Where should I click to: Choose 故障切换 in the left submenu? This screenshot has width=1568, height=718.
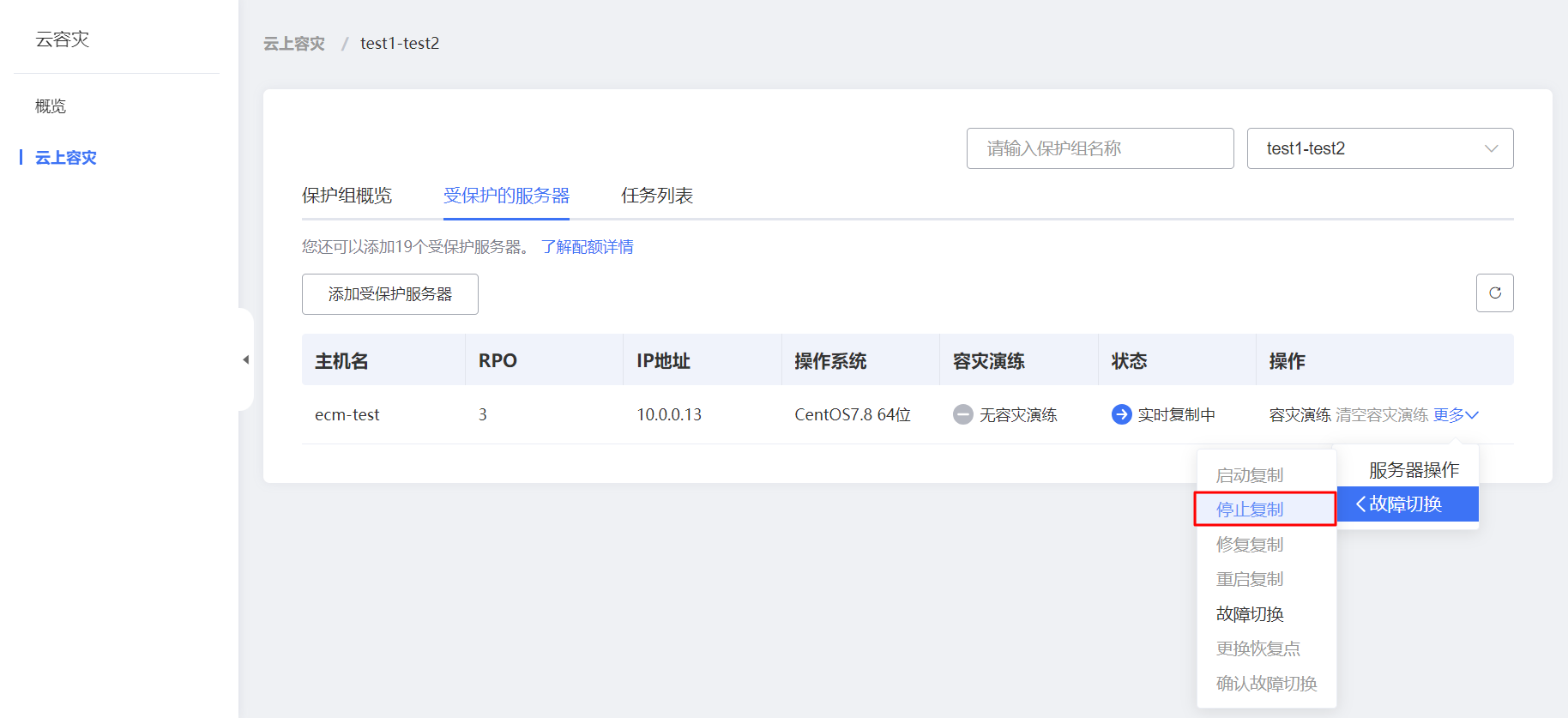[1250, 614]
